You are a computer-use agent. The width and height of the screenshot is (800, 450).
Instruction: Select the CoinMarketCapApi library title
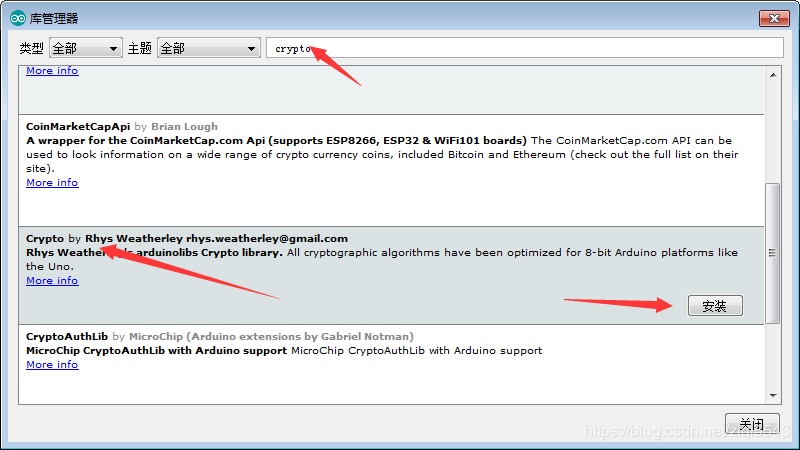tap(78, 127)
